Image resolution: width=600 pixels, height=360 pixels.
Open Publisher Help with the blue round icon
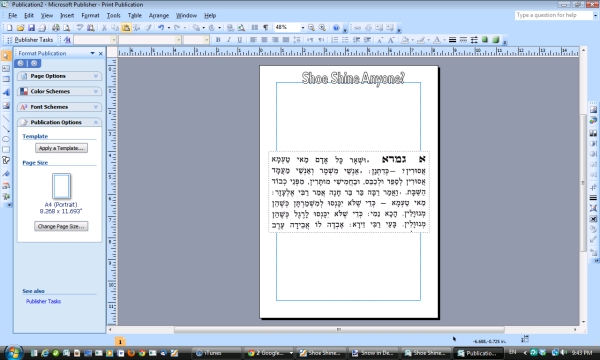[x=336, y=28]
